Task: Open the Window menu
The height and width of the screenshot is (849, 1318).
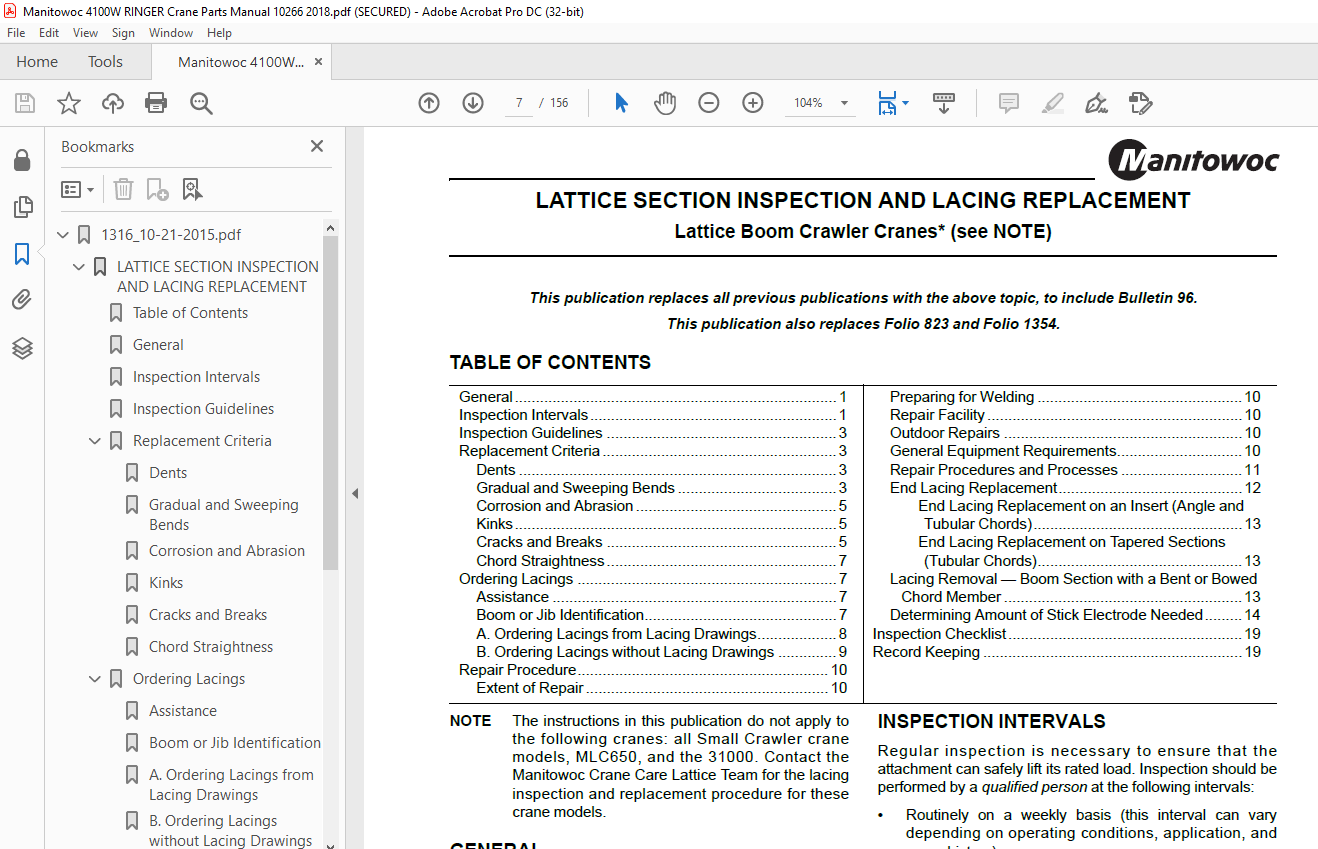Action: tap(171, 33)
